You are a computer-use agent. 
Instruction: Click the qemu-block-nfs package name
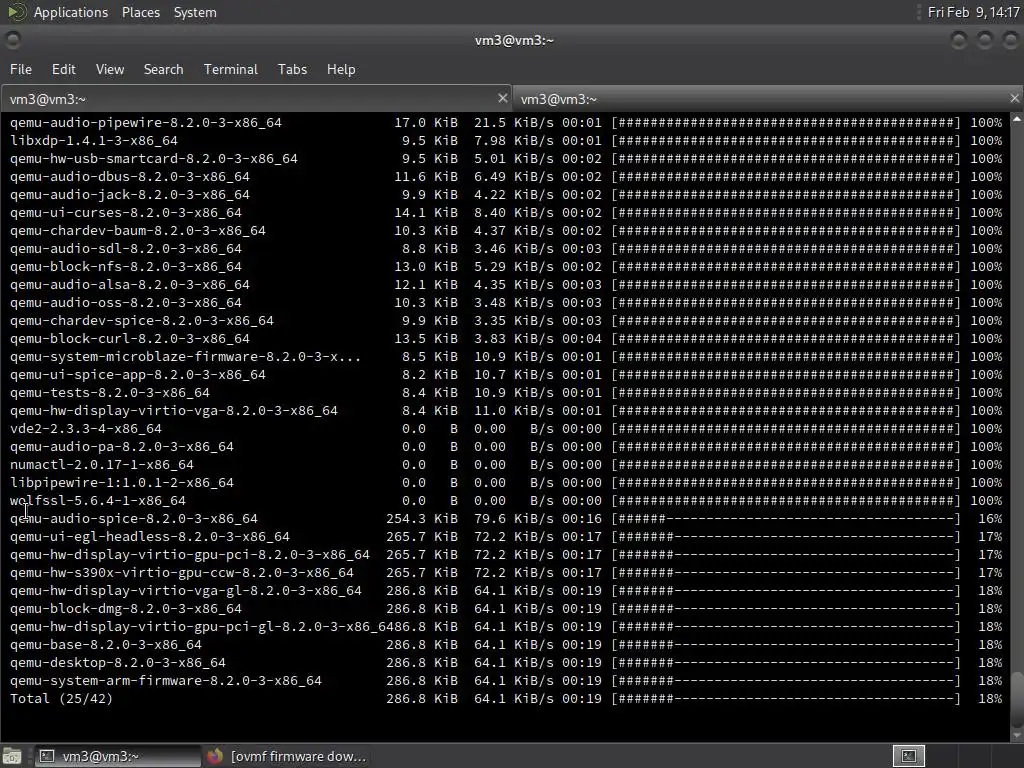125,266
